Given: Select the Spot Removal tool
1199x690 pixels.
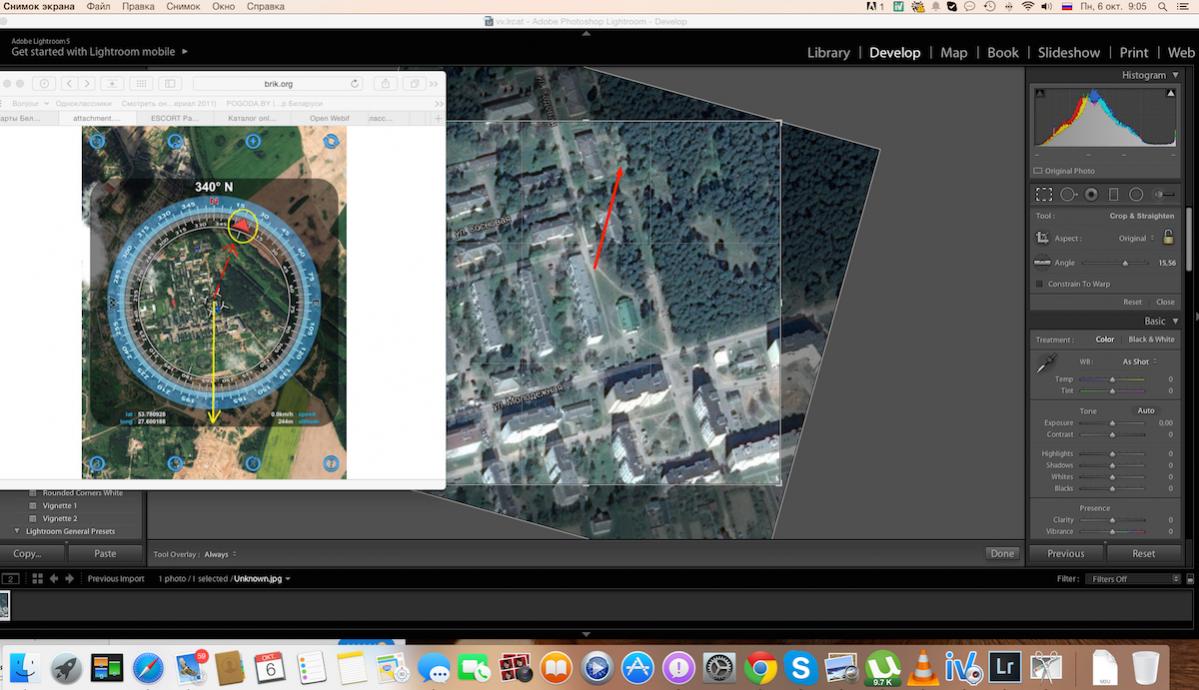Looking at the screenshot, I should coord(1068,195).
